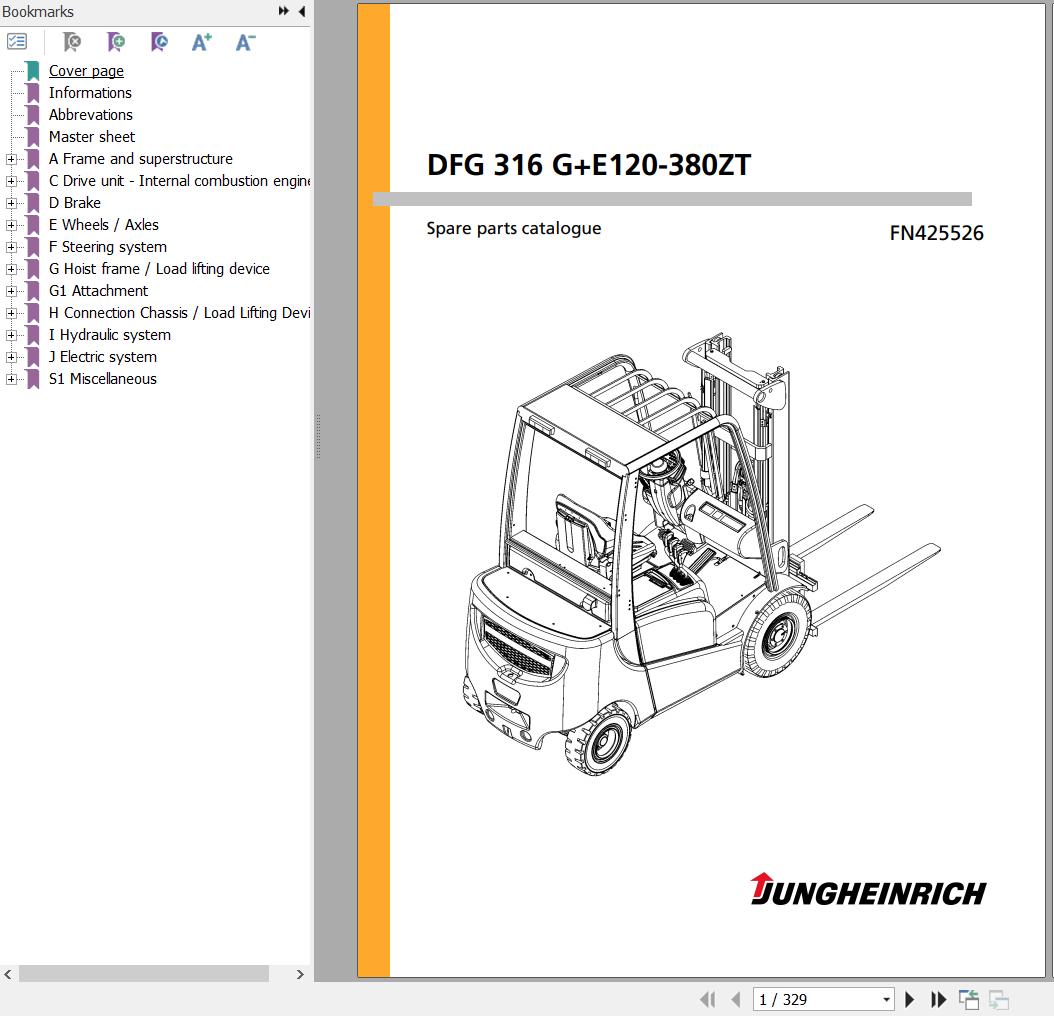Click the next view navigation icon

[x=999, y=999]
